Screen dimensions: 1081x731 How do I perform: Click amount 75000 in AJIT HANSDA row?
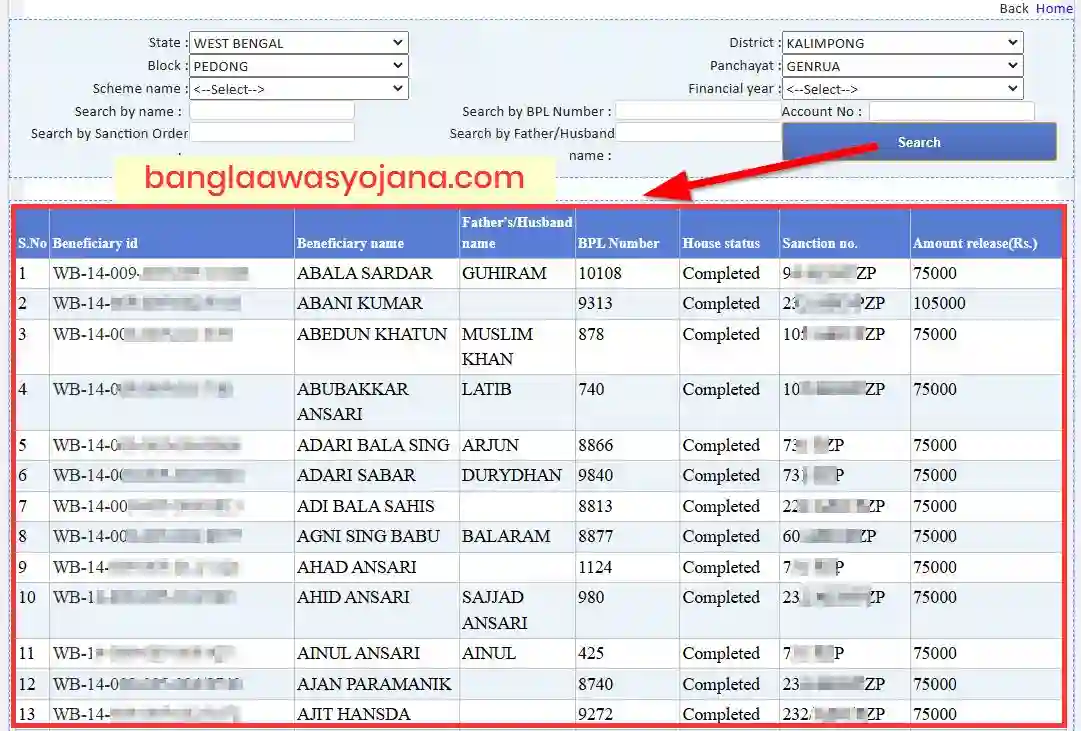935,714
